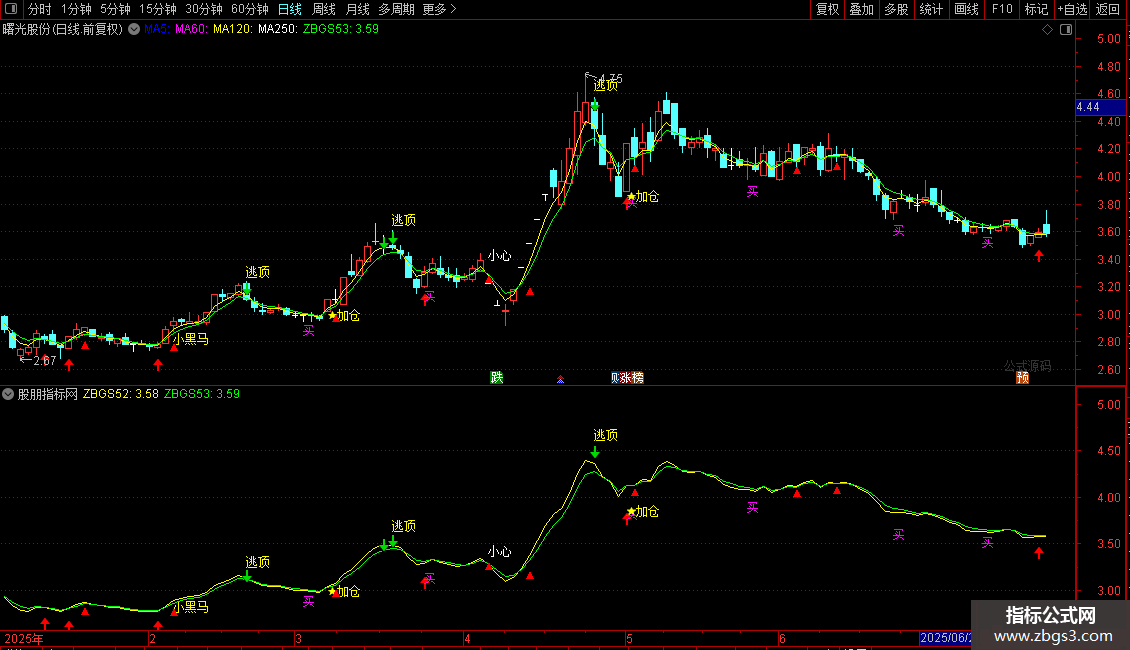Click the MA120 indicator label
The image size is (1130, 650).
[233, 30]
